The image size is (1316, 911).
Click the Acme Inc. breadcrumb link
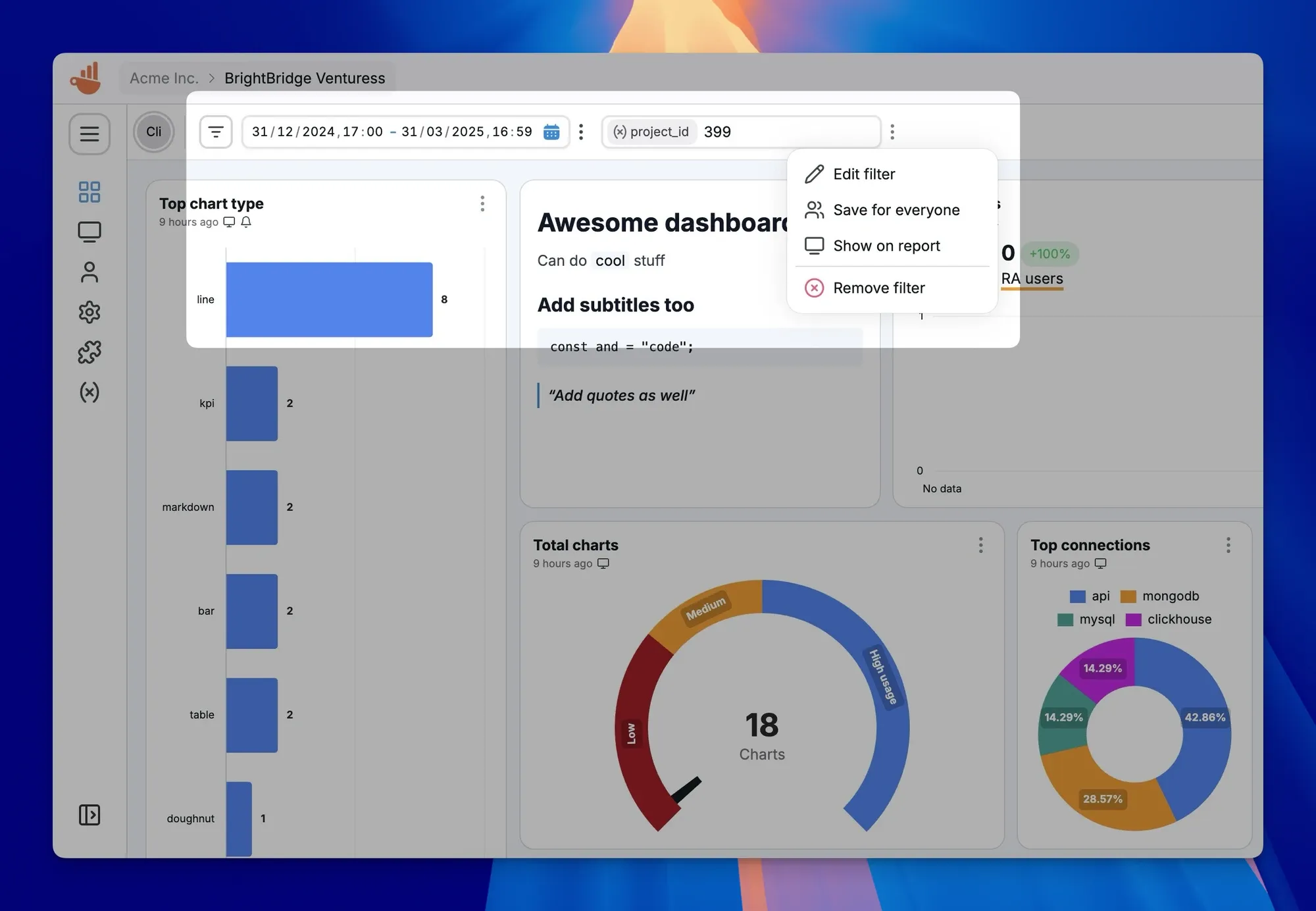pyautogui.click(x=164, y=78)
